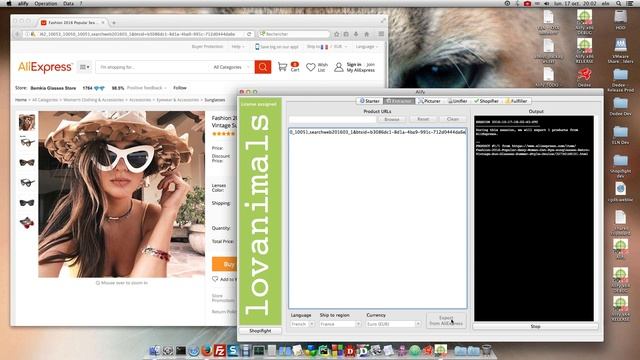The width and height of the screenshot is (640, 360).
Task: Click the Sunglasses breadcrumb
Action: click(x=215, y=100)
